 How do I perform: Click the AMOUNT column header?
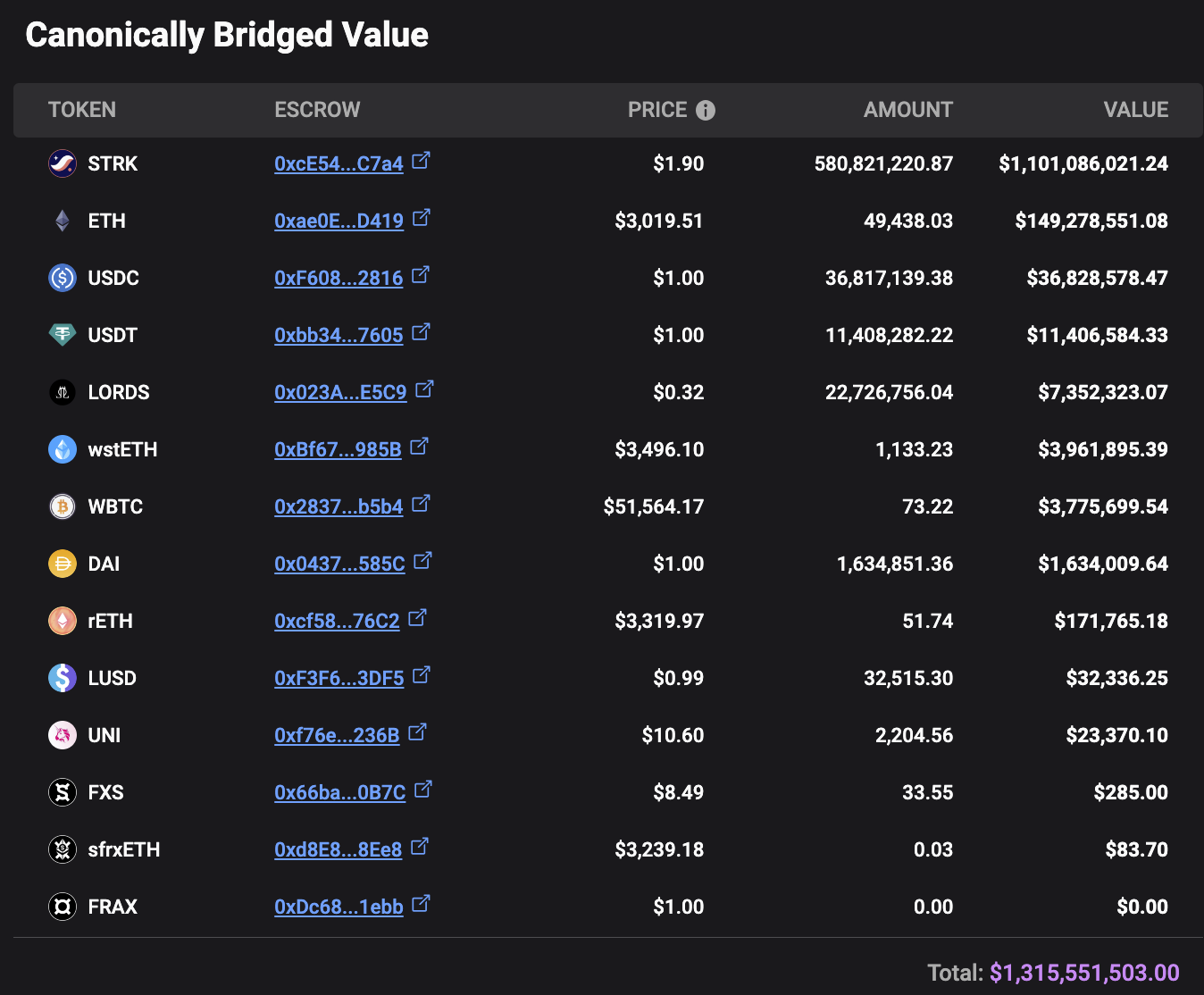pyautogui.click(x=908, y=110)
